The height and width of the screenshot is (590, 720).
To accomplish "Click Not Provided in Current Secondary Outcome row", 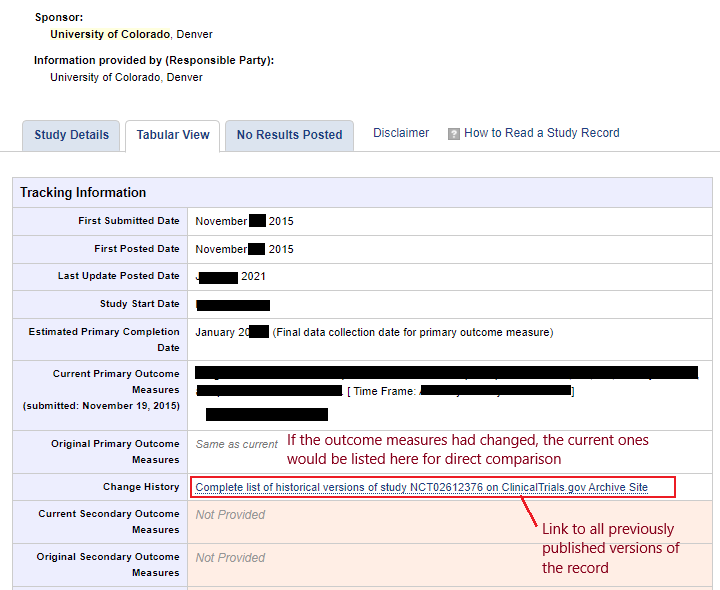I will pyautogui.click(x=230, y=515).
